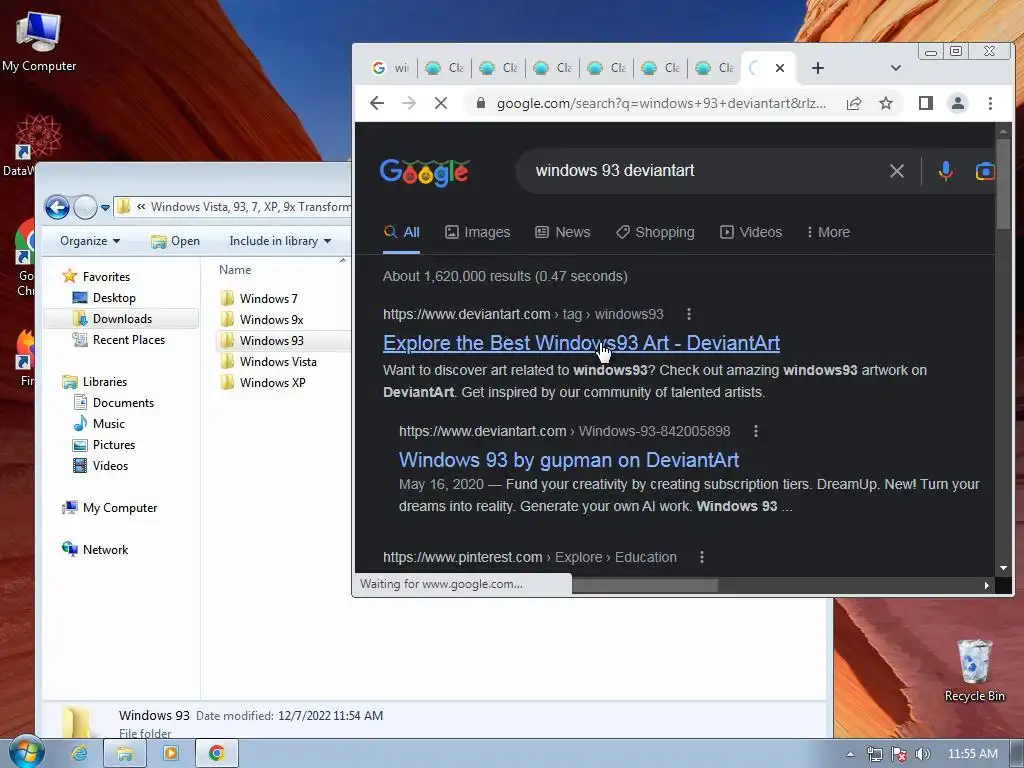Expand Chrome tab search dropdown chevron

[x=895, y=68]
